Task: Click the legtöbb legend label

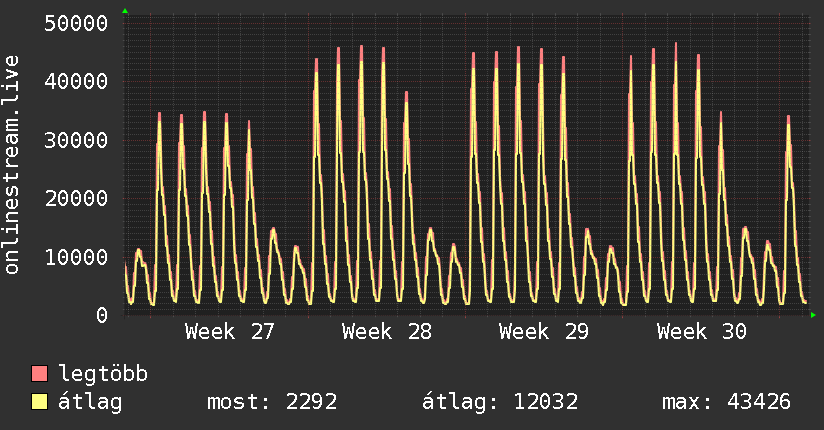Action: tap(103, 374)
